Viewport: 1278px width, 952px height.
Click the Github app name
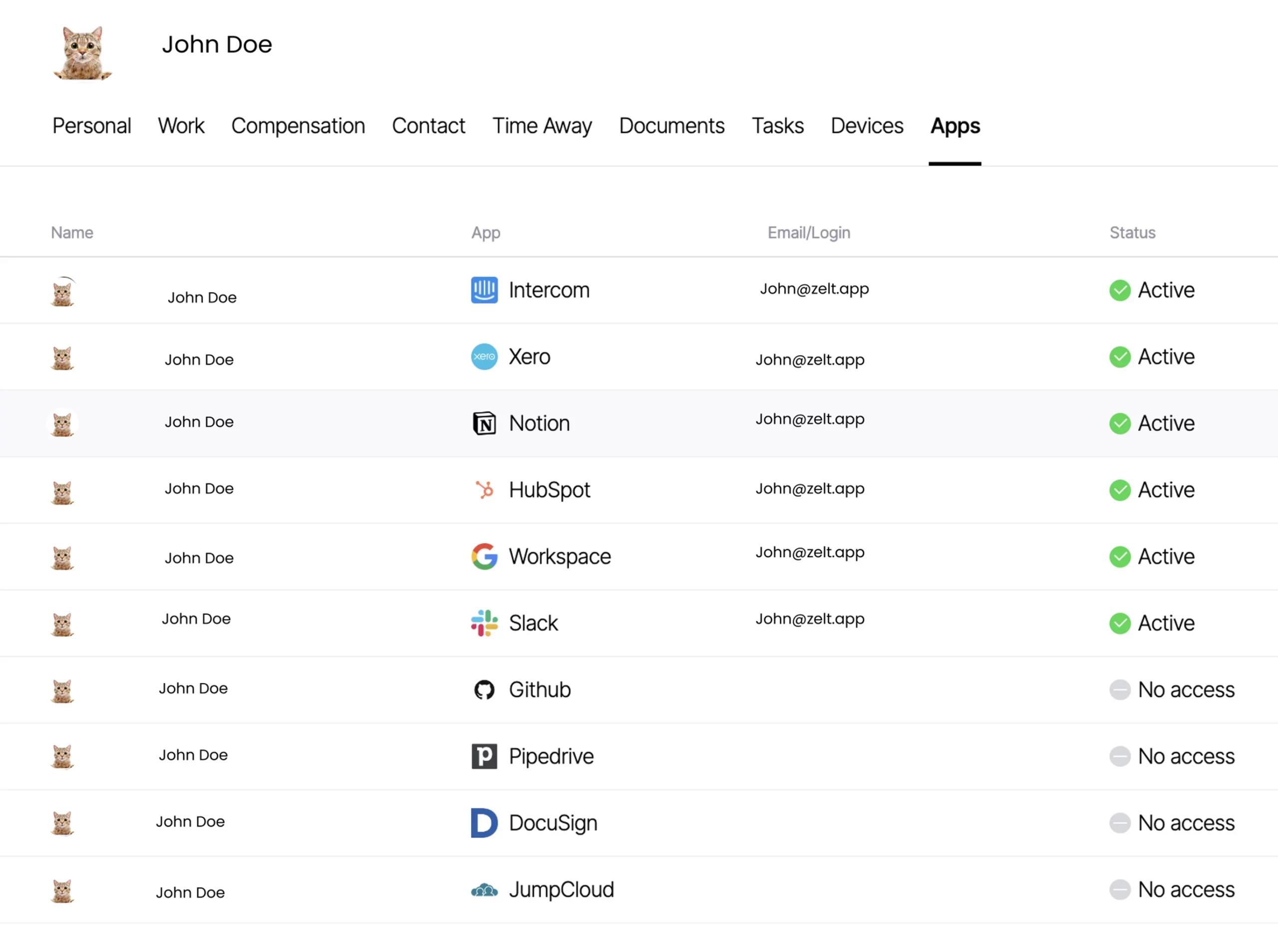coord(539,689)
